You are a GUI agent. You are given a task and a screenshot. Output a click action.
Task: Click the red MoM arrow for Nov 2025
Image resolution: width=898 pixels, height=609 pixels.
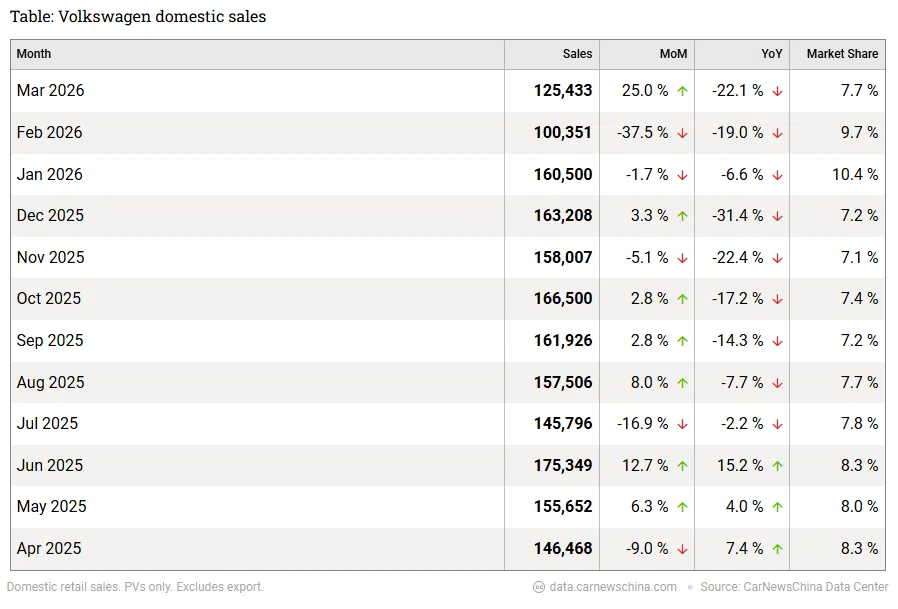tap(682, 258)
